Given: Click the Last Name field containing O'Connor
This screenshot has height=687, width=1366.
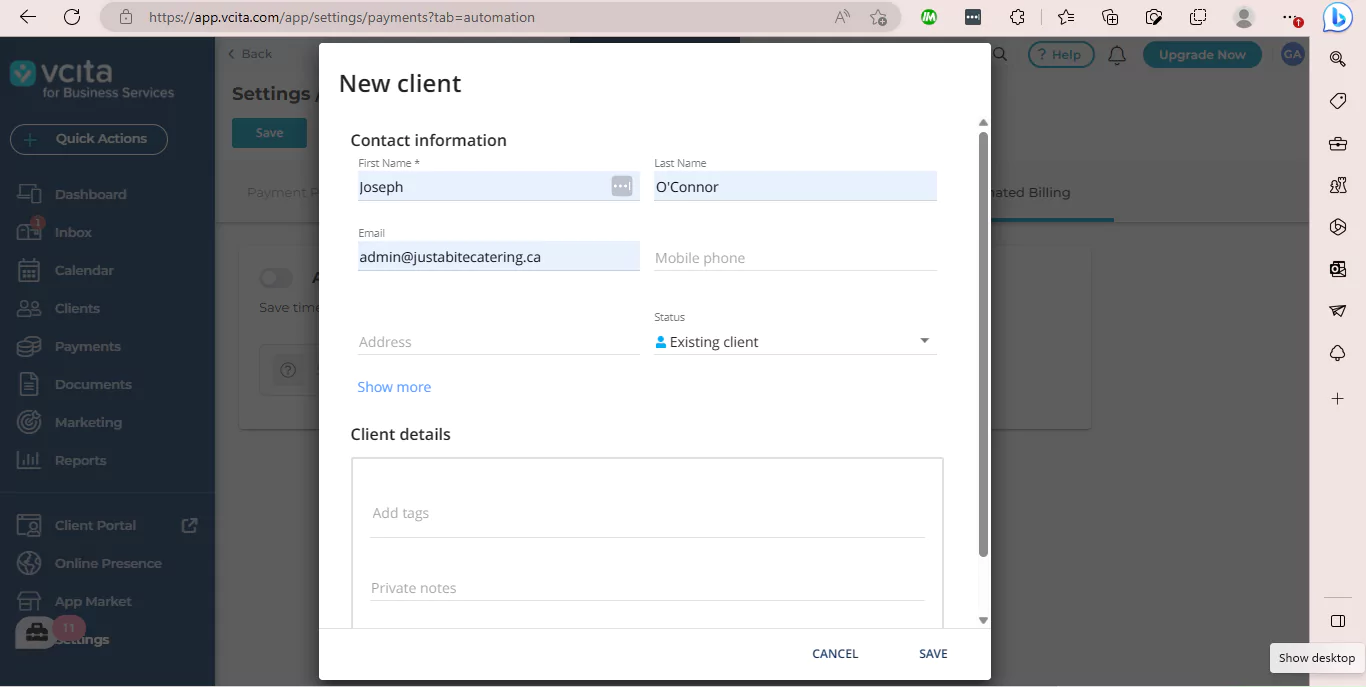Looking at the screenshot, I should point(795,187).
